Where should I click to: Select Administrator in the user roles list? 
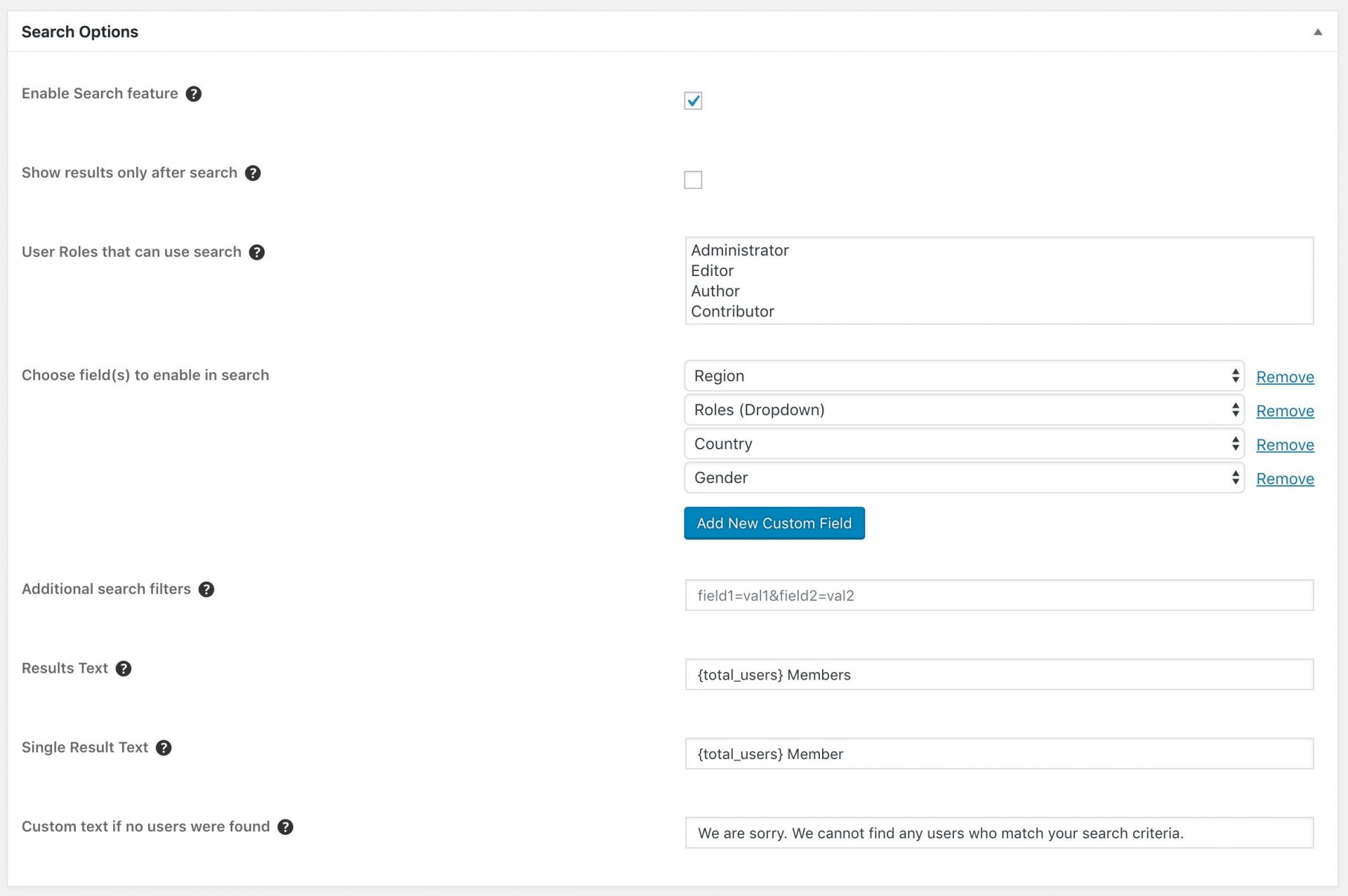click(740, 250)
